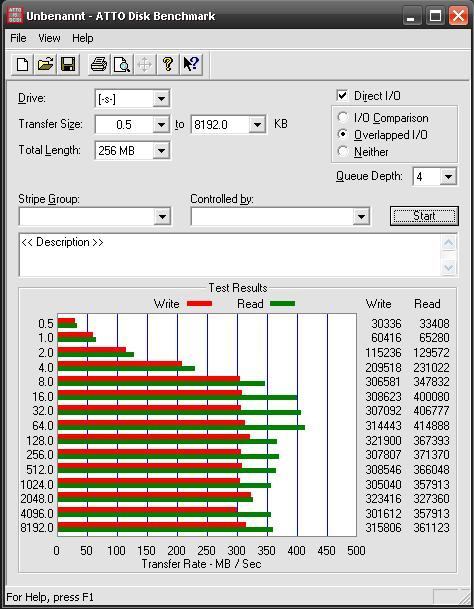Select the Overlapped I/O radio button
This screenshot has width=474, height=609.
[x=343, y=134]
